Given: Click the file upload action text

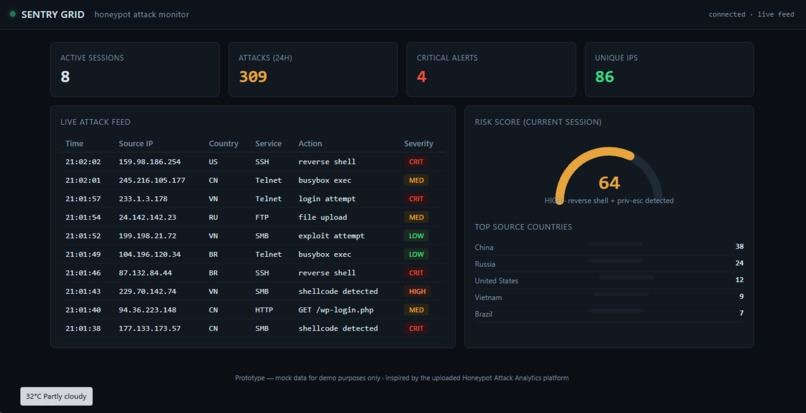Looking at the screenshot, I should coord(323,217).
